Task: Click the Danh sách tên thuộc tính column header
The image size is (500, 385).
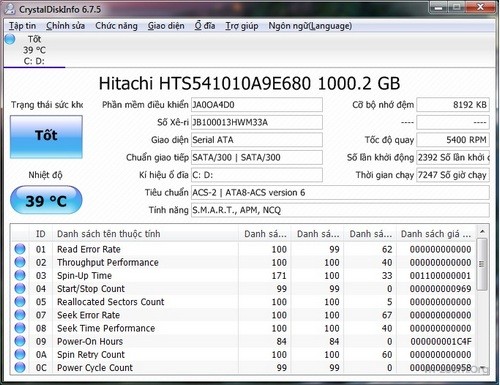Action: click(x=145, y=234)
